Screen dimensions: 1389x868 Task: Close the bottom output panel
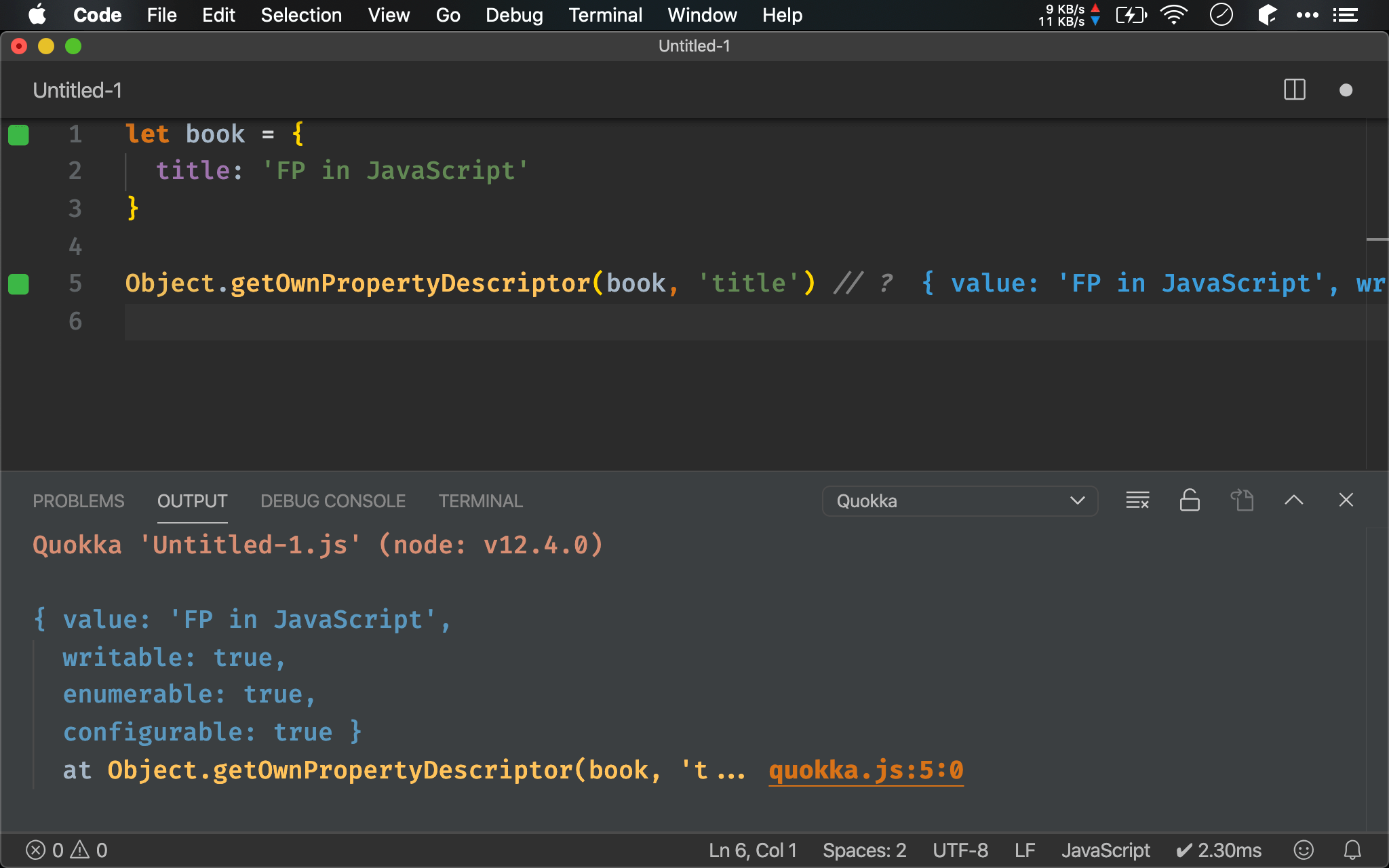(1346, 500)
